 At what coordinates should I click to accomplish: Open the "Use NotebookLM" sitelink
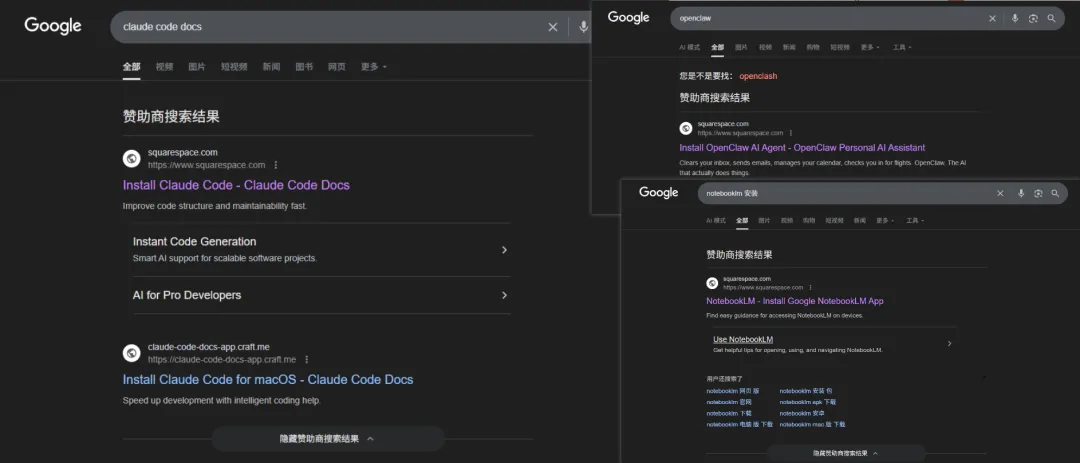point(743,339)
